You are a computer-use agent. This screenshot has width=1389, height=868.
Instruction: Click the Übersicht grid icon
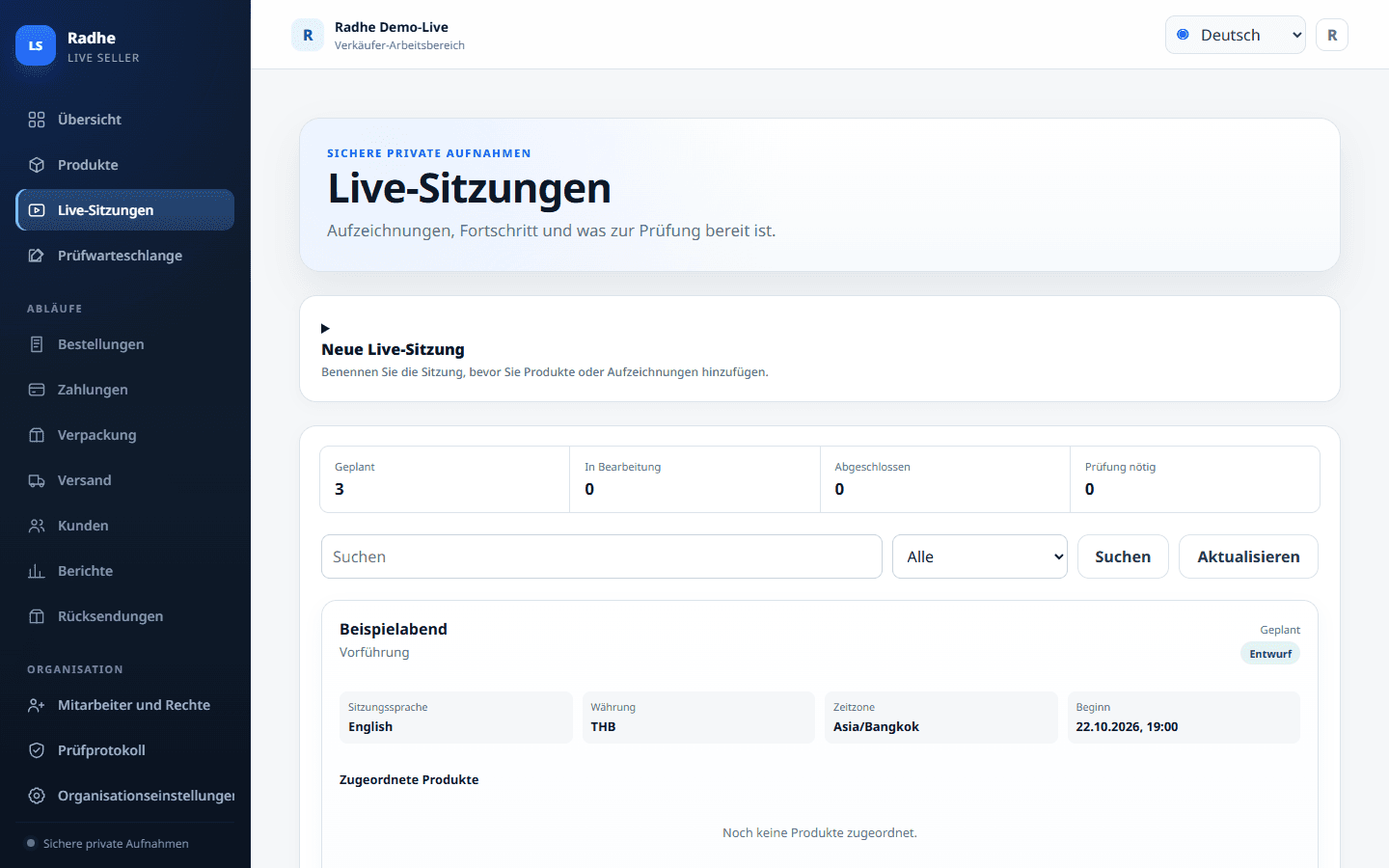pos(37,120)
